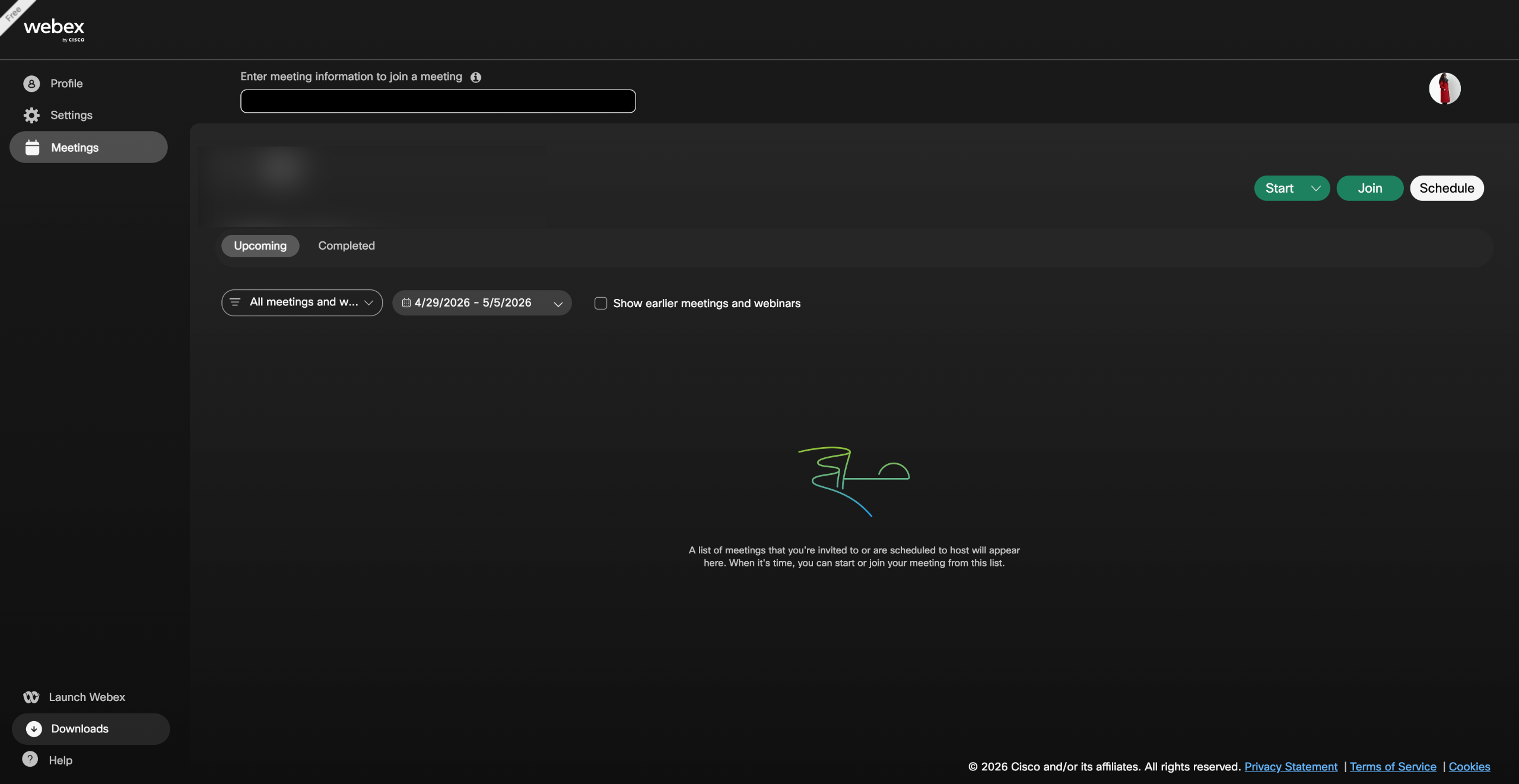Screen dimensions: 1519x784
Task: Click the green Join button
Action: [1370, 188]
